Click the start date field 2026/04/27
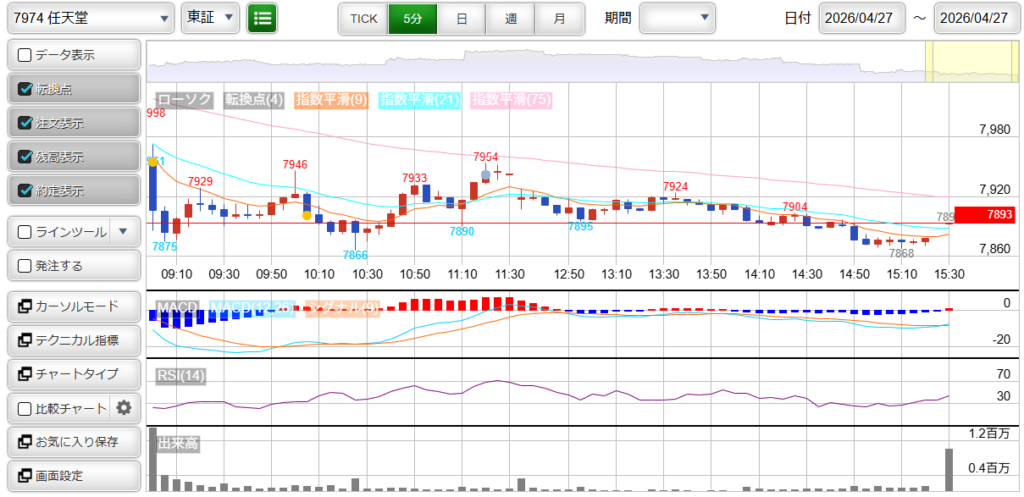The height and width of the screenshot is (497, 1024). 861,18
